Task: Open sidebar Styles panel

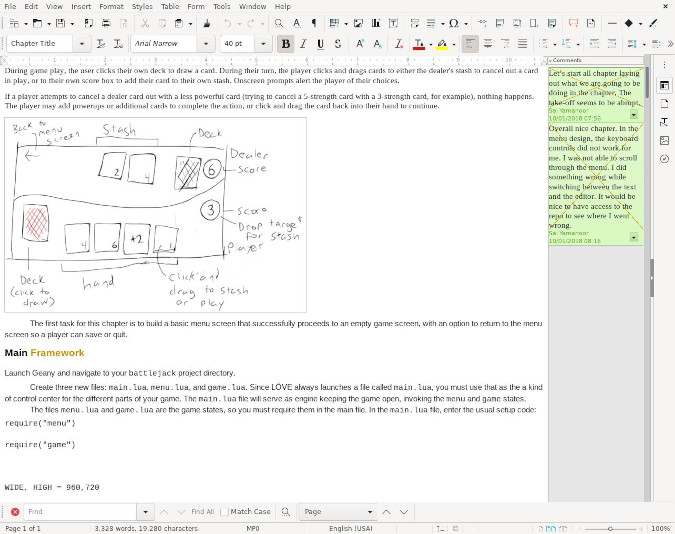Action: coord(664,122)
